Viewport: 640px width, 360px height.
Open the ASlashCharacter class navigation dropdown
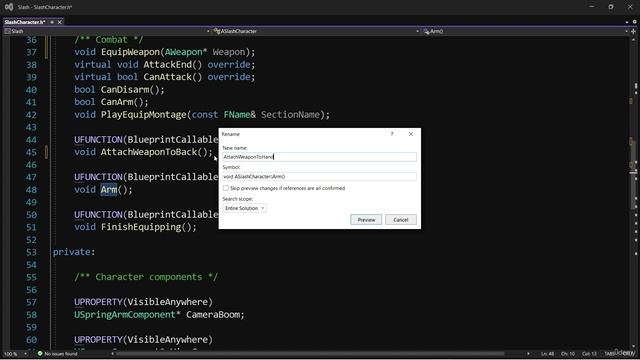coord(417,31)
